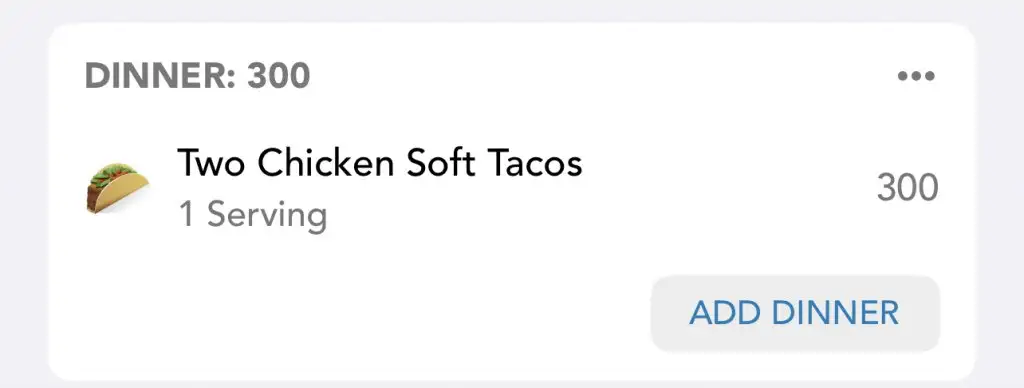Click the dinner total of 300 in header
1024x388 pixels.
(278, 76)
